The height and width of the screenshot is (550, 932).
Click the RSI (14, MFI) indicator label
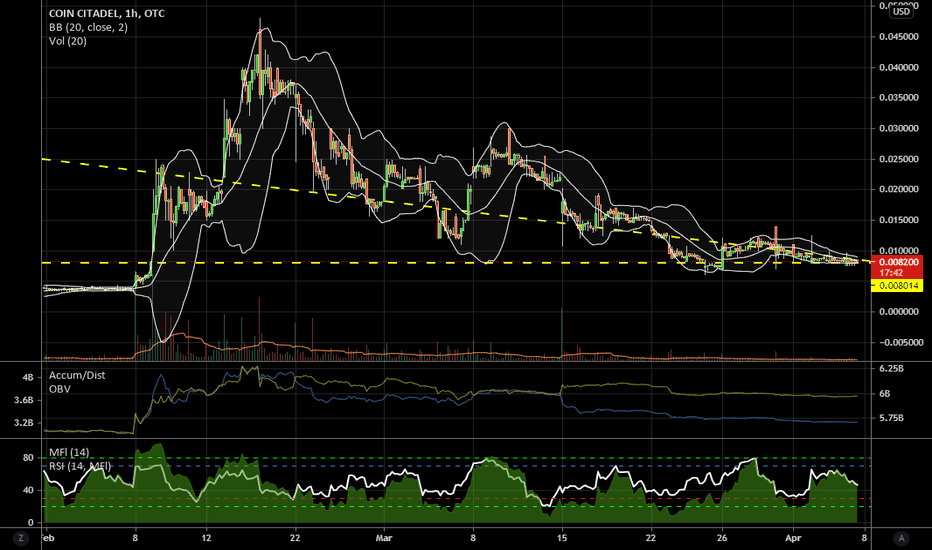[80, 466]
